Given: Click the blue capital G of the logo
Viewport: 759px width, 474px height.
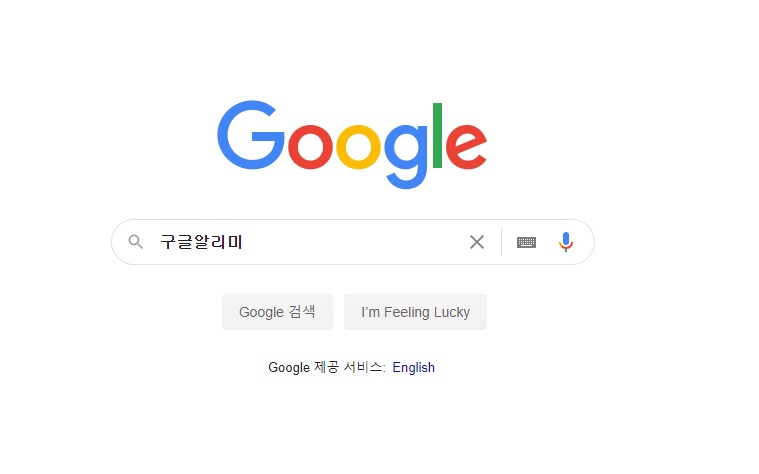Looking at the screenshot, I should [251, 135].
